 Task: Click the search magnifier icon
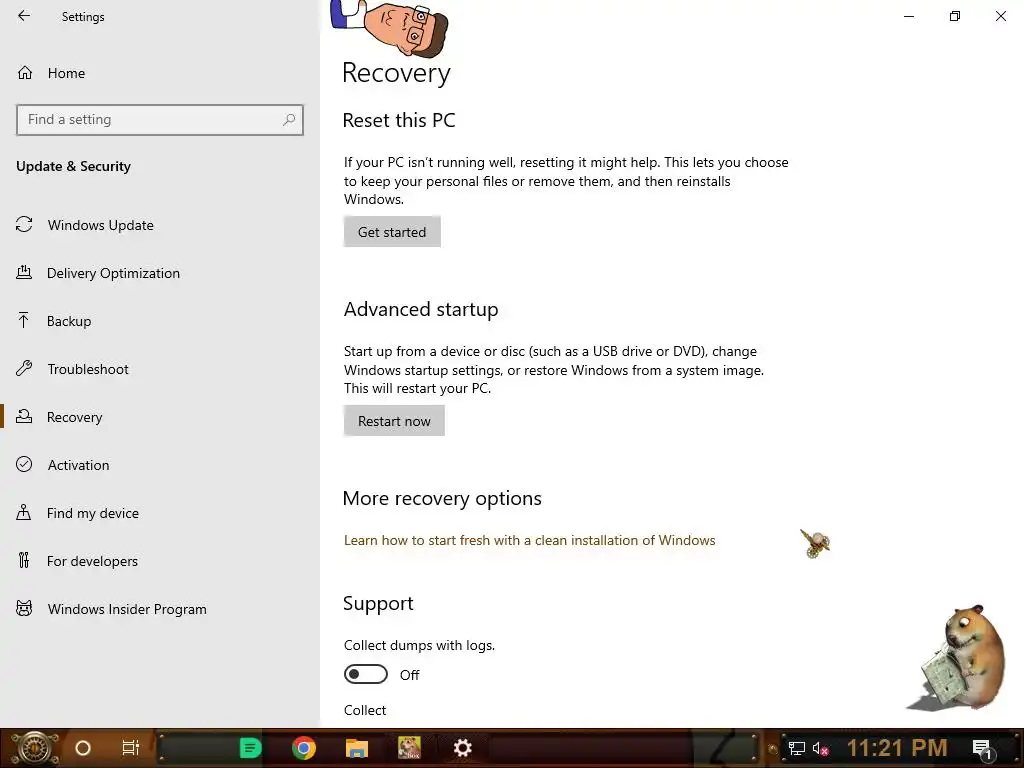point(289,120)
